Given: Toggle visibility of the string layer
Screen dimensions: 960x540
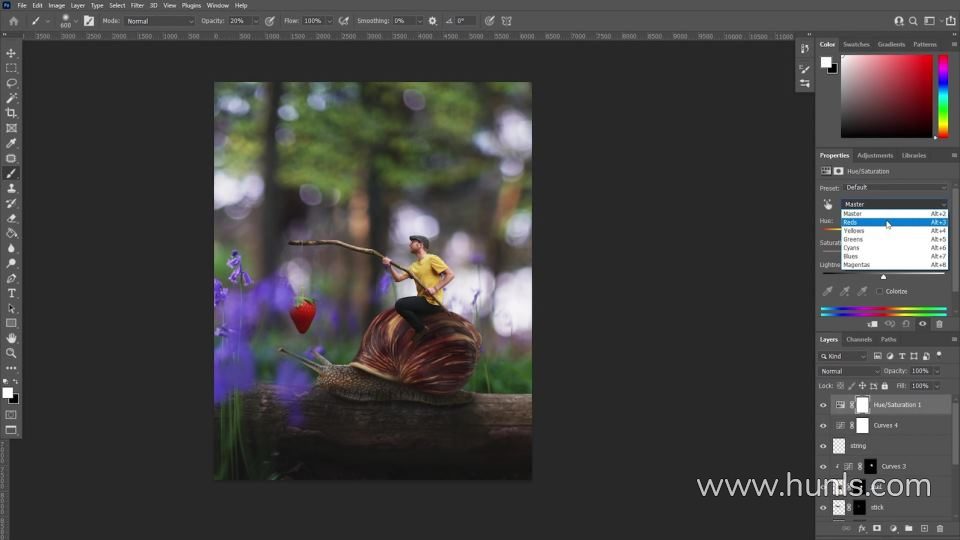Looking at the screenshot, I should coord(823,446).
